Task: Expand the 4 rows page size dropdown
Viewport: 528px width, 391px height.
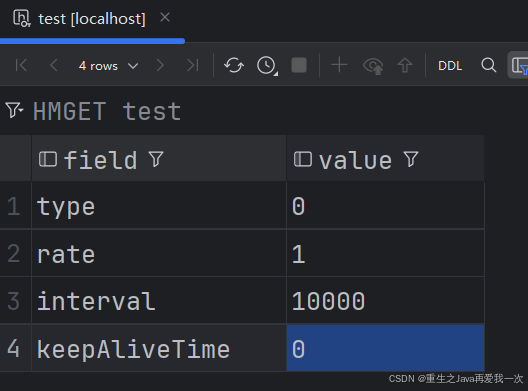Action: coord(108,66)
